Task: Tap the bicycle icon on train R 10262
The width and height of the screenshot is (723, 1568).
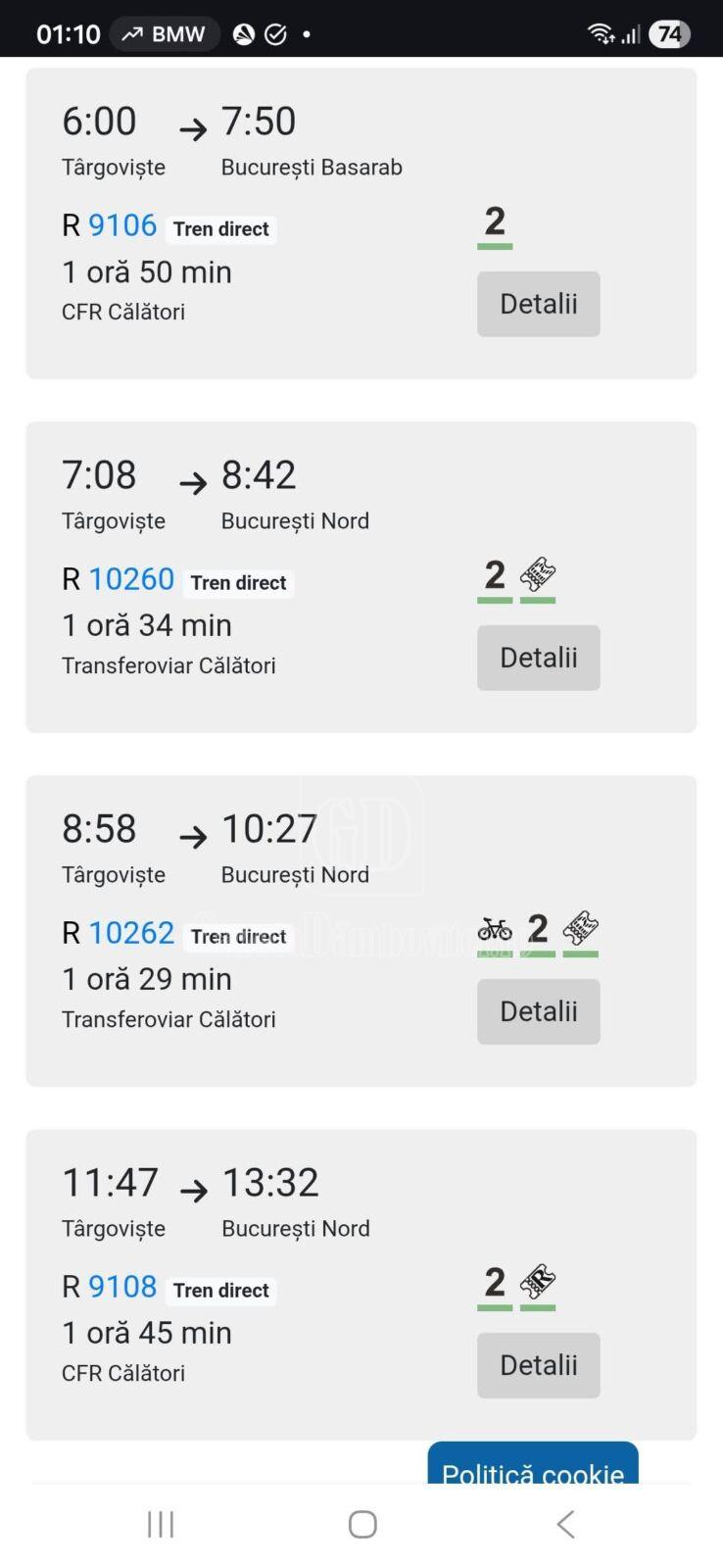Action: click(495, 929)
